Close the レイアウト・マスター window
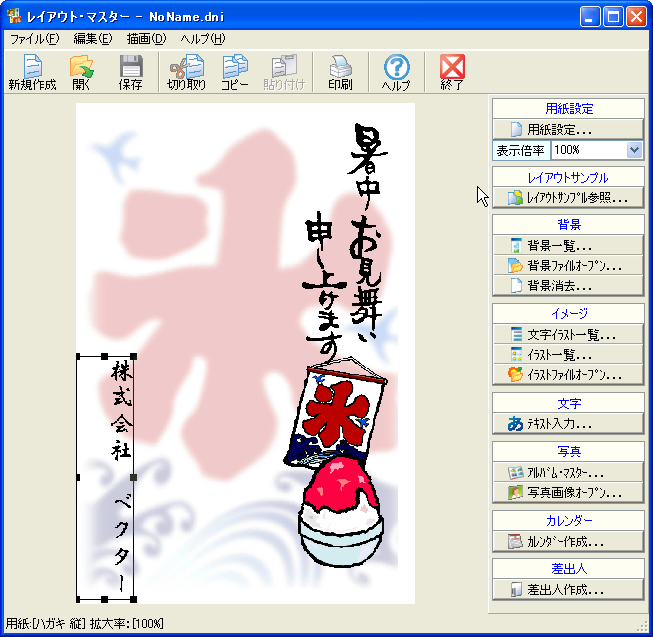The height and width of the screenshot is (637, 653). click(x=636, y=17)
